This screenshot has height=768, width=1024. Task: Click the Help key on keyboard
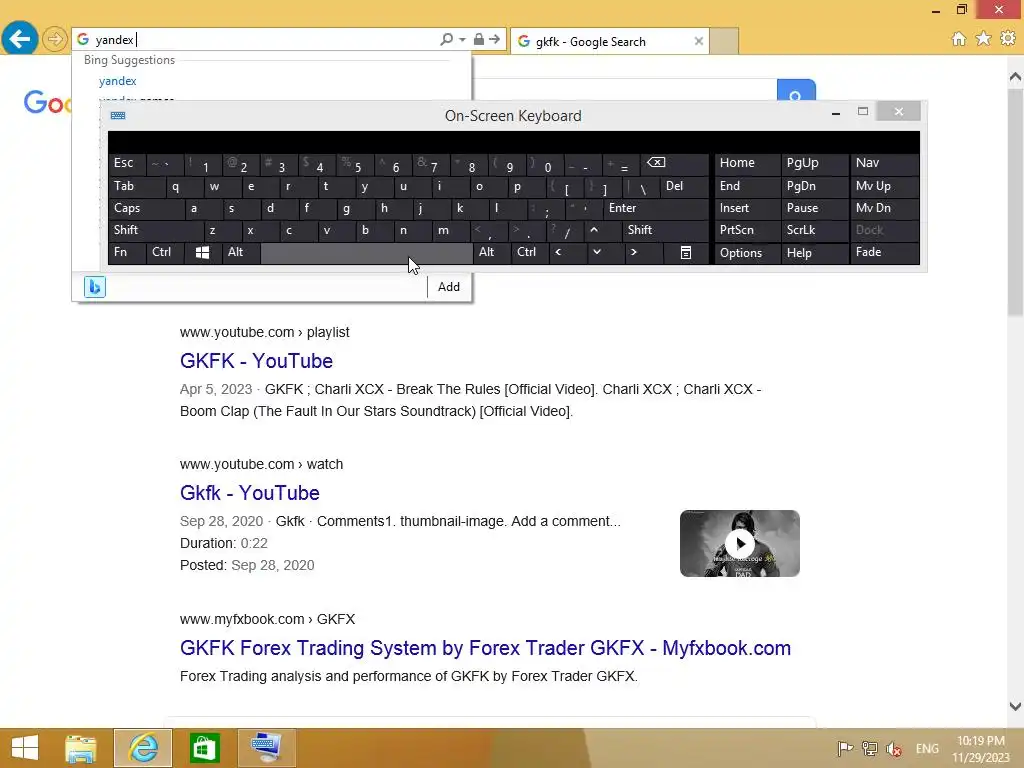click(x=814, y=253)
